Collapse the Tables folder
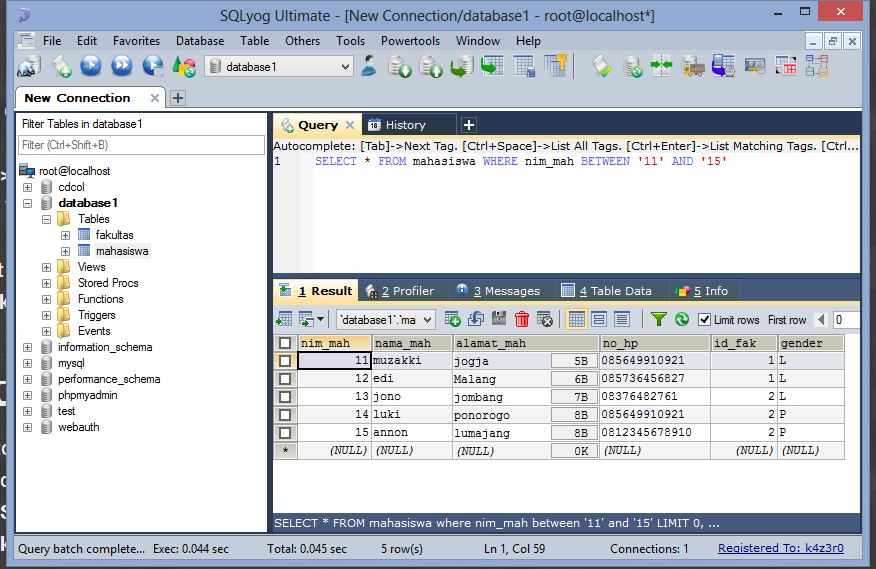Screen dimensions: 876x569 46,220
